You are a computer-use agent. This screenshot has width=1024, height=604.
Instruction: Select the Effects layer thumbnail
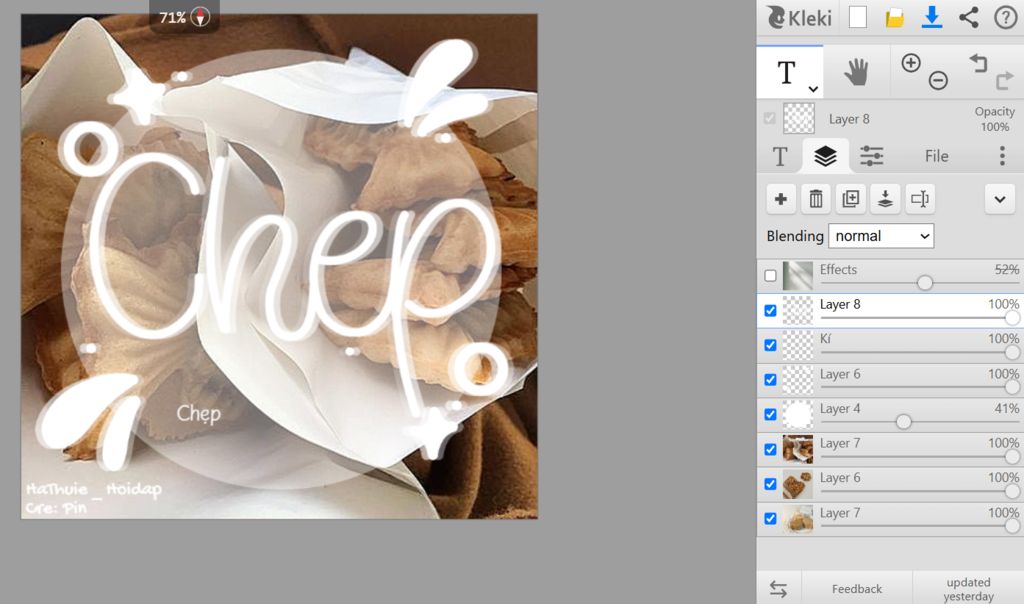(x=797, y=276)
